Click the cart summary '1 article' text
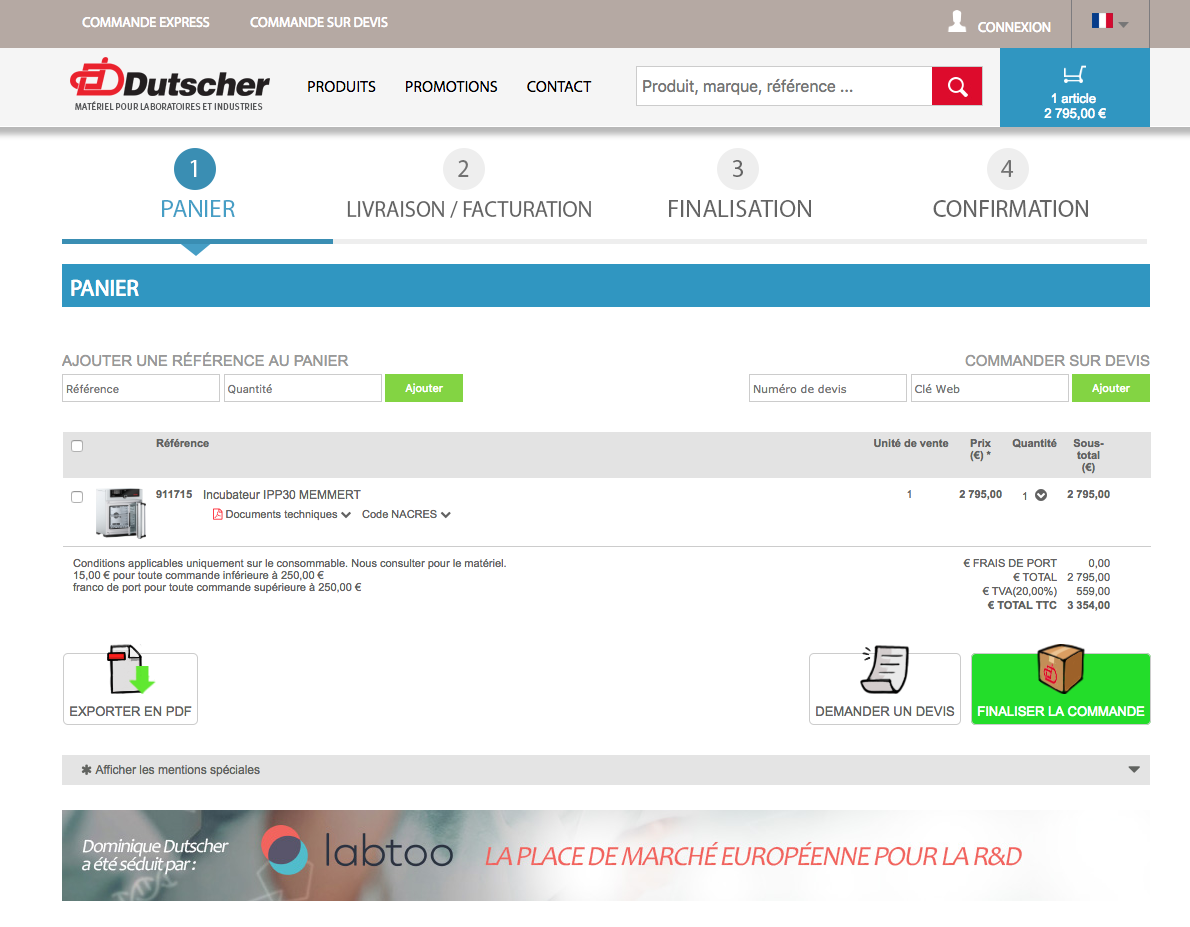This screenshot has width=1190, height=927. [x=1073, y=99]
